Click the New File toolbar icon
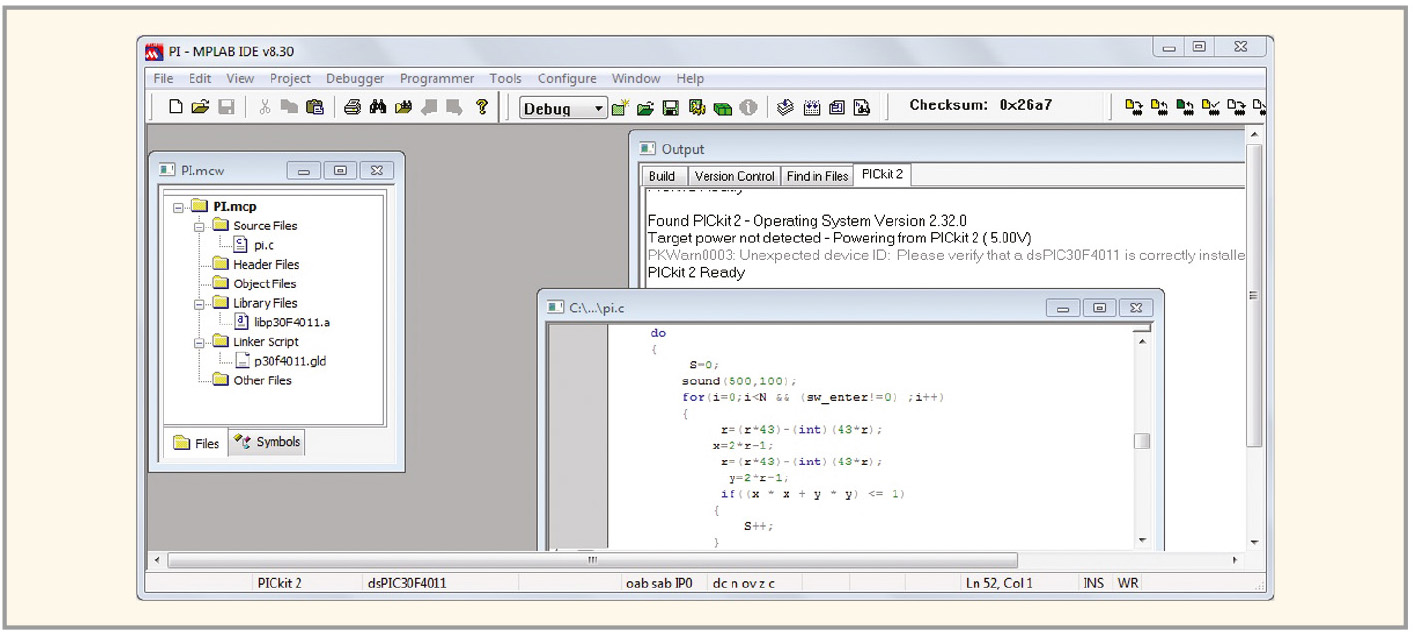Screen dimensions: 1413x632 [x=176, y=107]
